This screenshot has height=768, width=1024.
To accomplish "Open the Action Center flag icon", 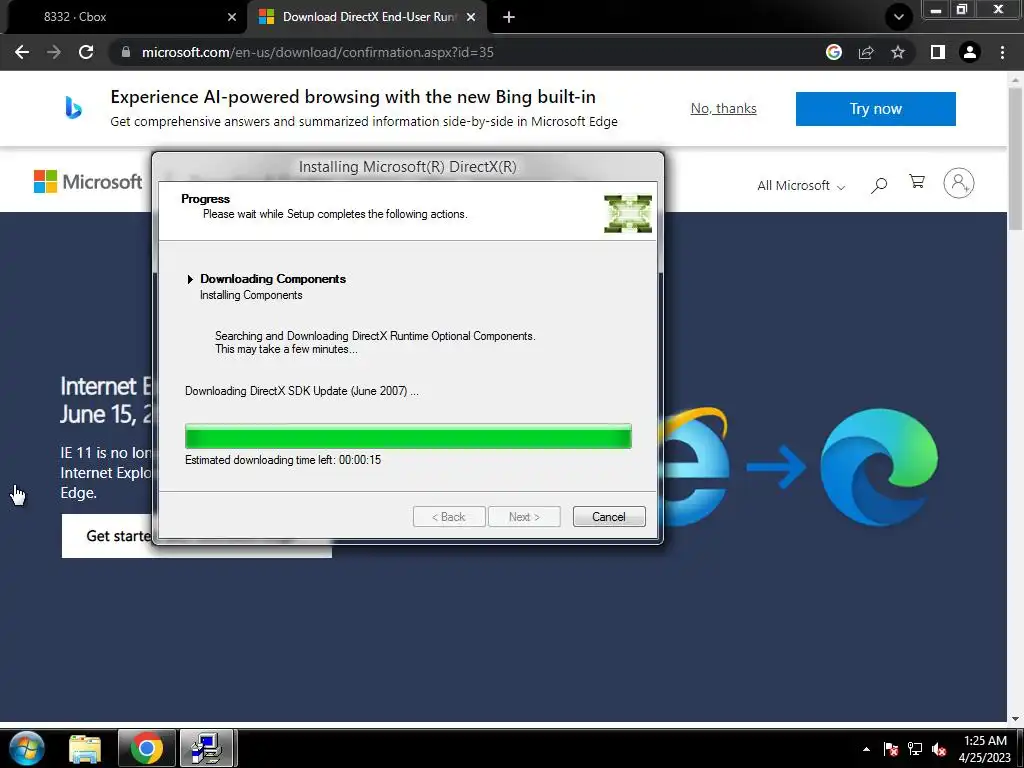I will click(x=890, y=749).
